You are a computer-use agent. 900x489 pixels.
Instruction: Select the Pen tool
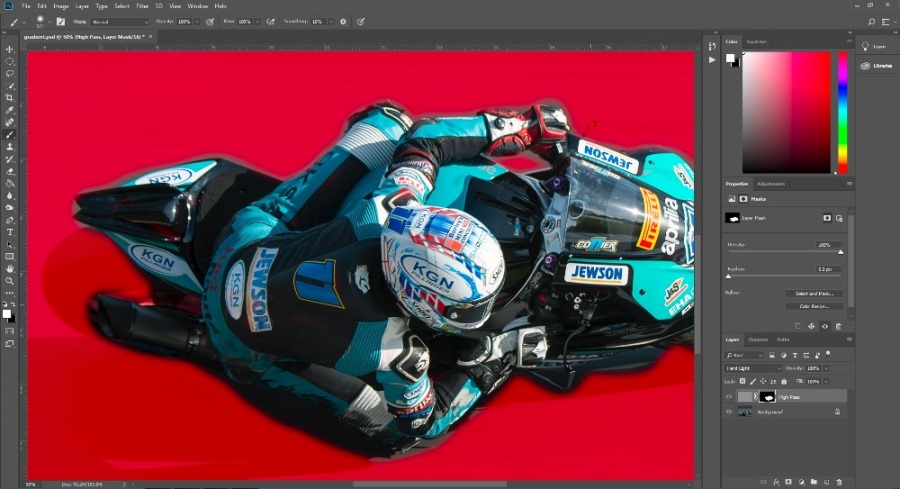tap(9, 220)
